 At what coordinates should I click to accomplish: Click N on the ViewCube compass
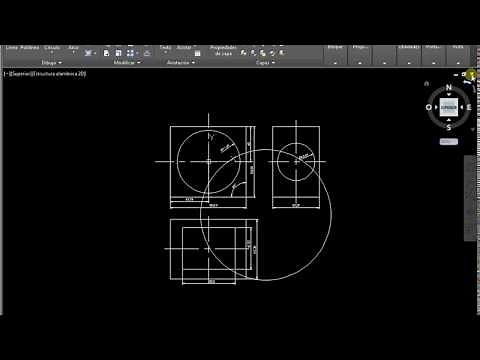[x=449, y=88]
